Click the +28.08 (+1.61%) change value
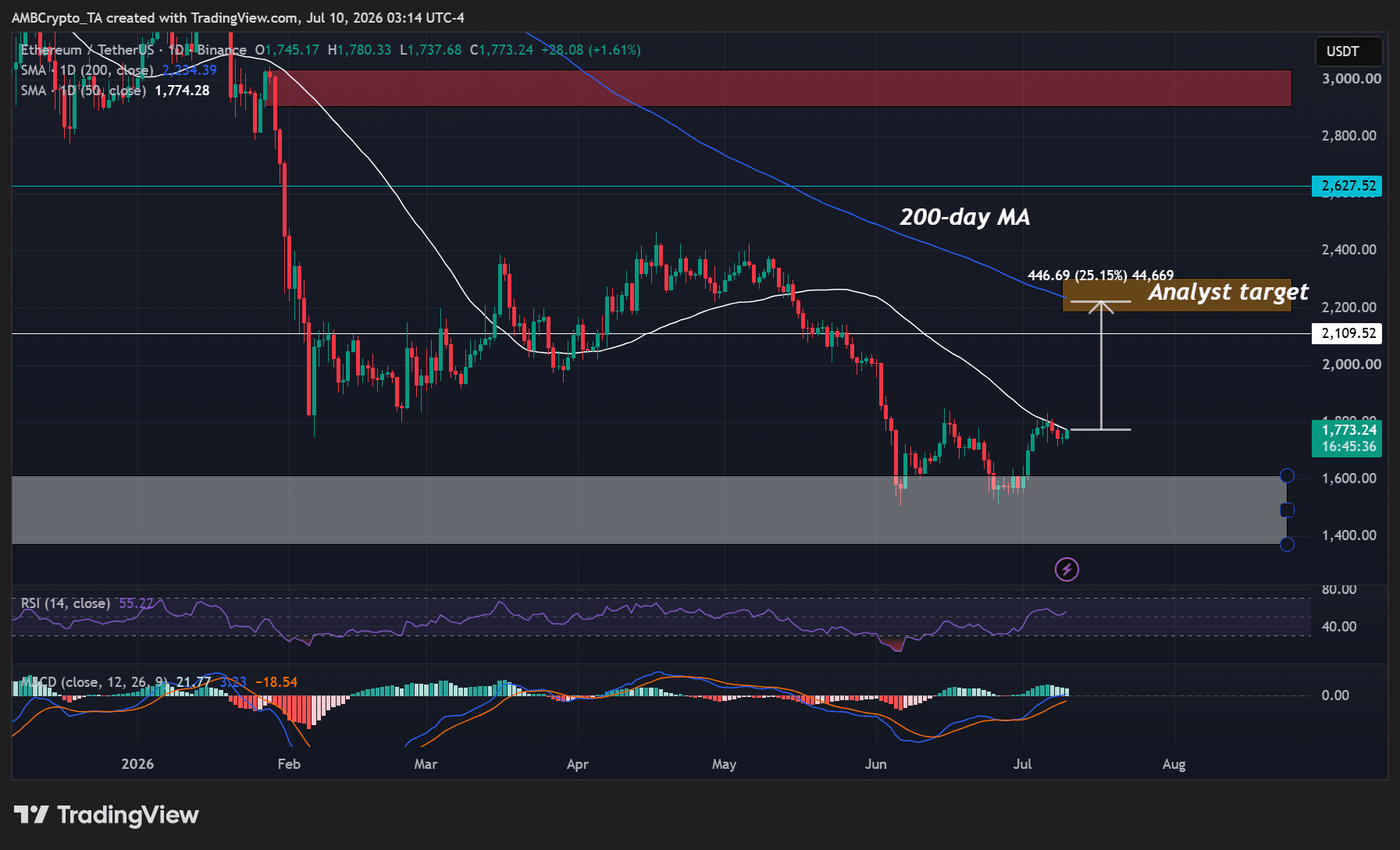 click(591, 50)
